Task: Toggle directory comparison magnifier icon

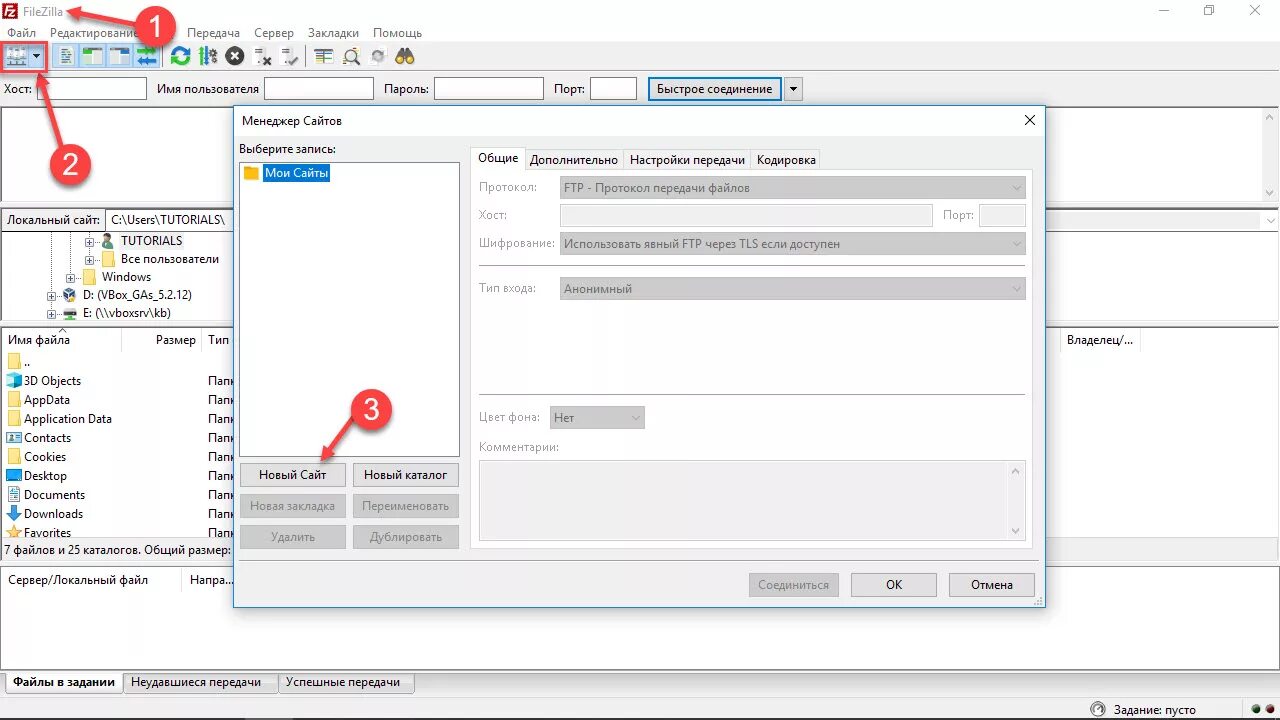Action: [351, 57]
